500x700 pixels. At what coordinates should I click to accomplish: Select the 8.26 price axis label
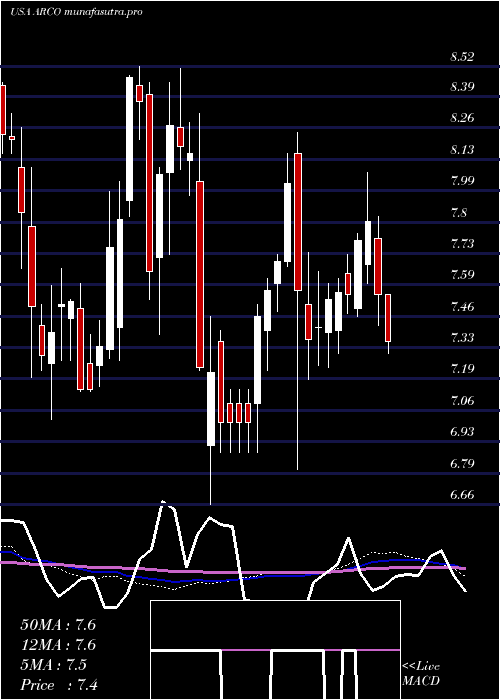pyautogui.click(x=462, y=118)
